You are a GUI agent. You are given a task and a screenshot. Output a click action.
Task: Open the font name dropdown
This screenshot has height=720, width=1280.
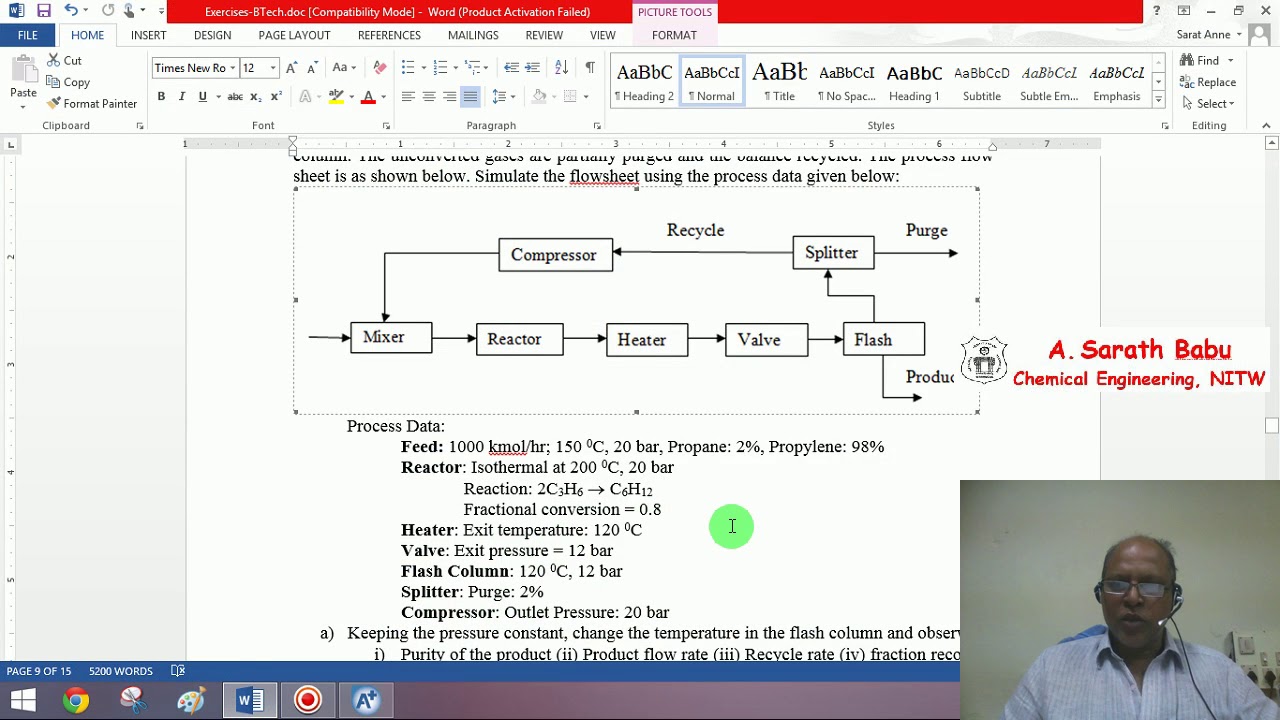[x=232, y=68]
